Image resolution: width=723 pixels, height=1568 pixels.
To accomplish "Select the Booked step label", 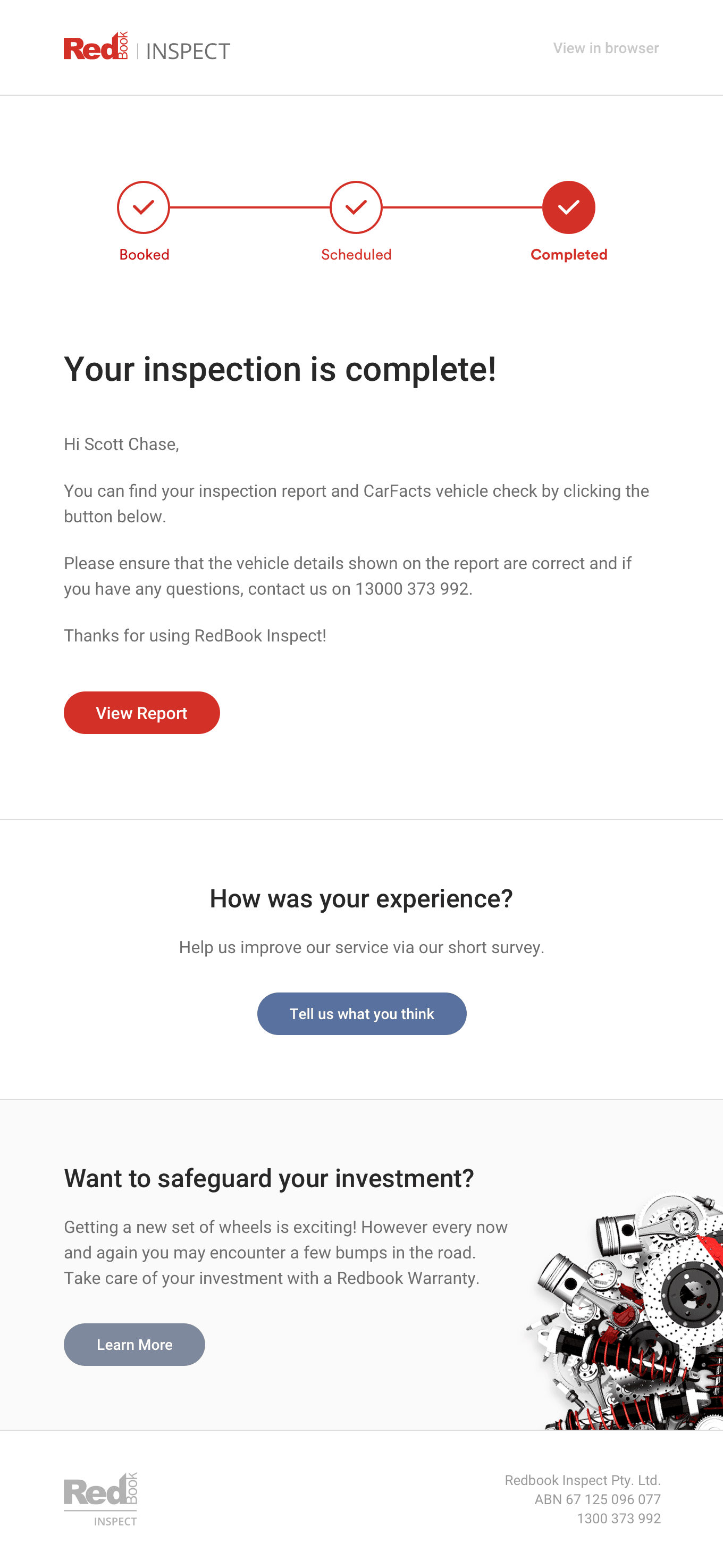I will pos(144,254).
